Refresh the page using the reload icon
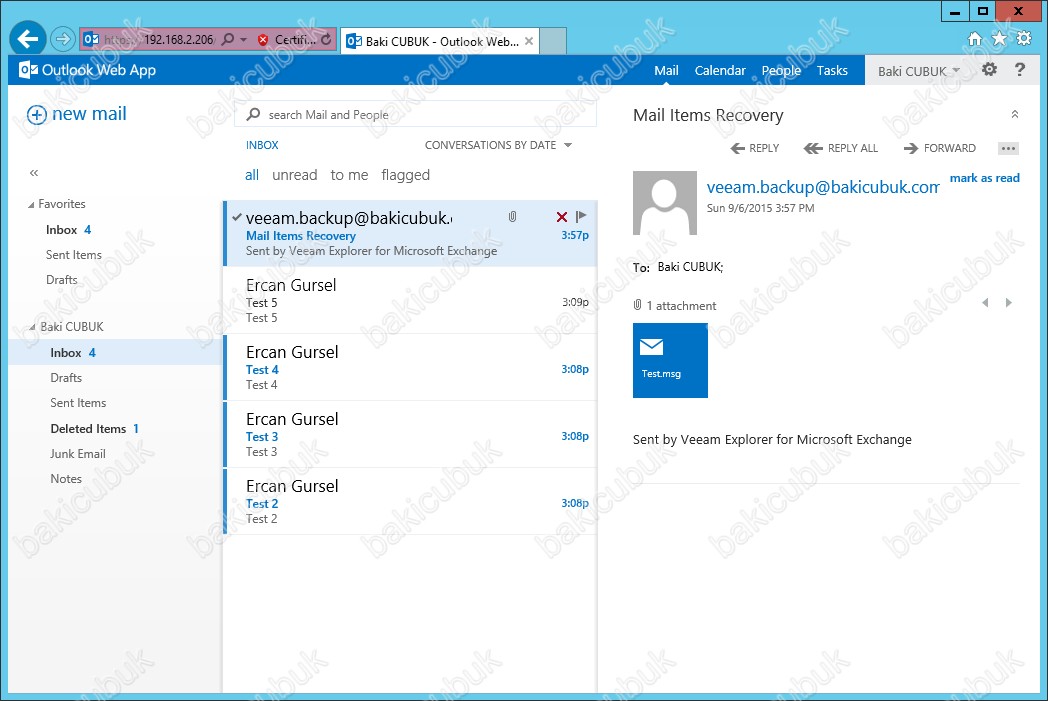Image resolution: width=1048 pixels, height=701 pixels. coord(326,40)
